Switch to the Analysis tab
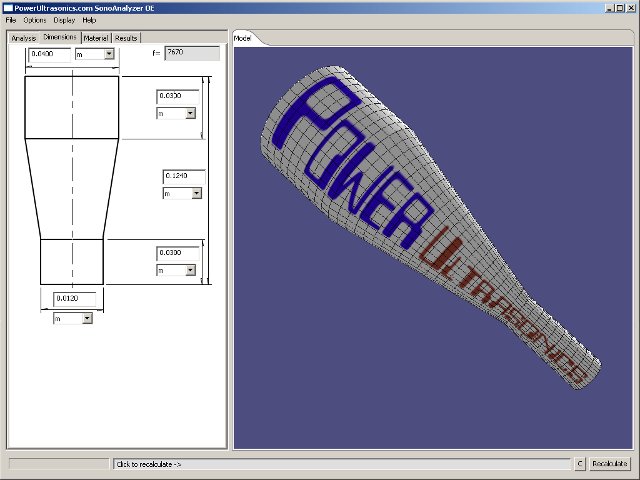 [x=24, y=38]
